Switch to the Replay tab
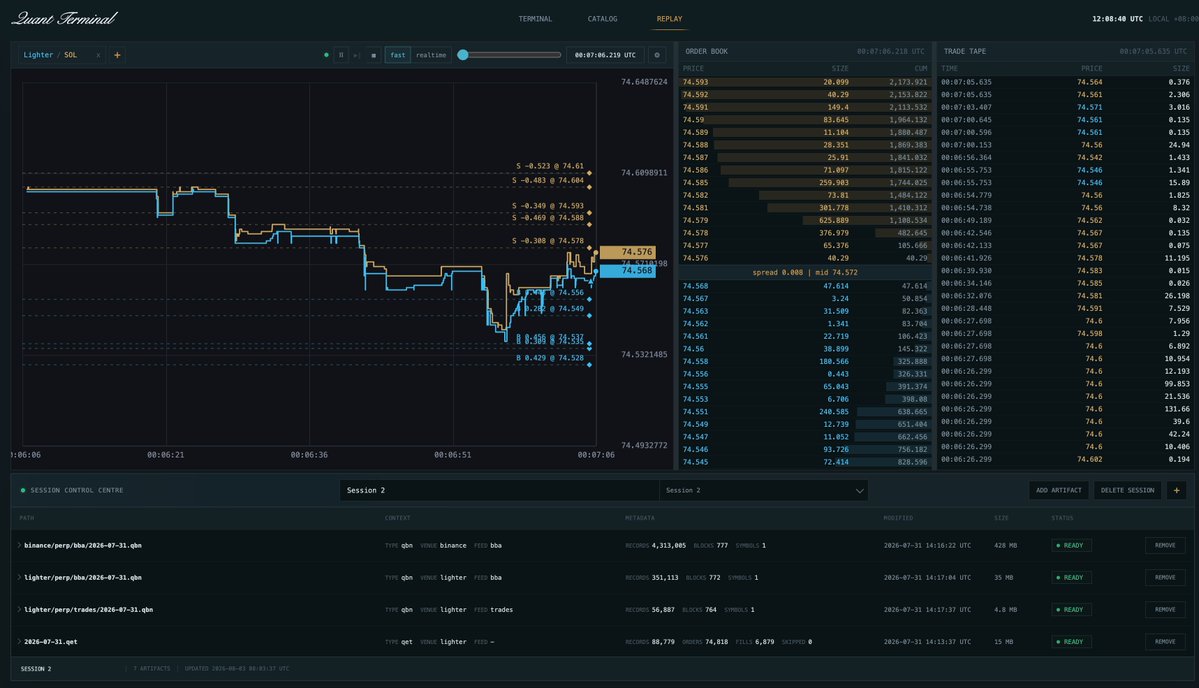 669,19
